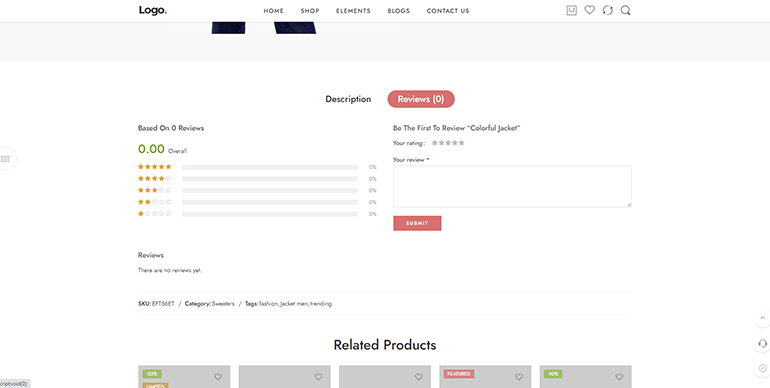Open the Home menu item
Image resolution: width=770 pixels, height=388 pixels.
coord(274,11)
